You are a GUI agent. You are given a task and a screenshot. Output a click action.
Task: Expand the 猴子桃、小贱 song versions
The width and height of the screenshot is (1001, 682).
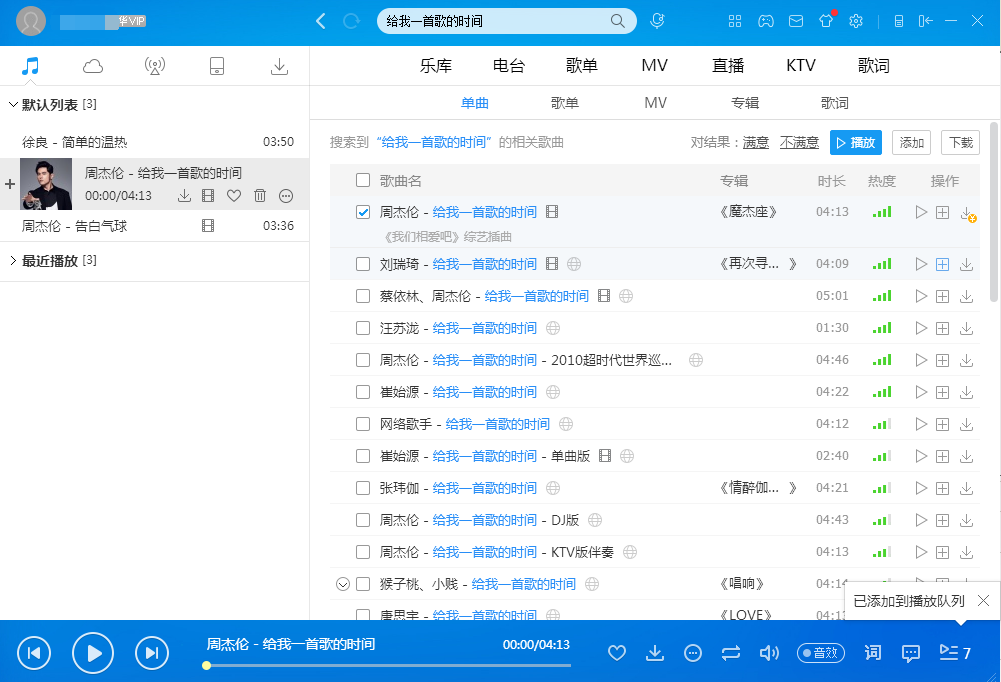[x=343, y=584]
